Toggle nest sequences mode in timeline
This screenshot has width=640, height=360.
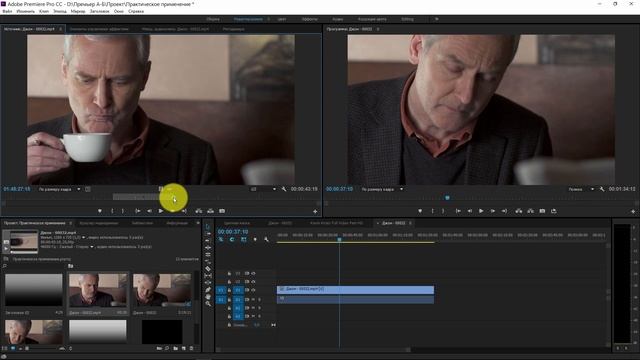[221, 240]
